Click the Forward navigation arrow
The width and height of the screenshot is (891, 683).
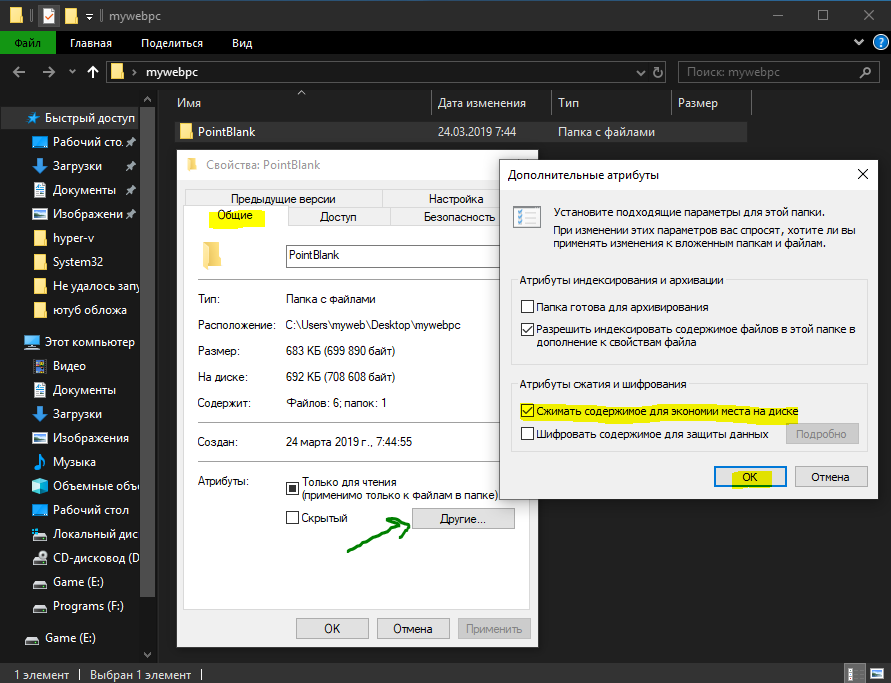pos(49,72)
